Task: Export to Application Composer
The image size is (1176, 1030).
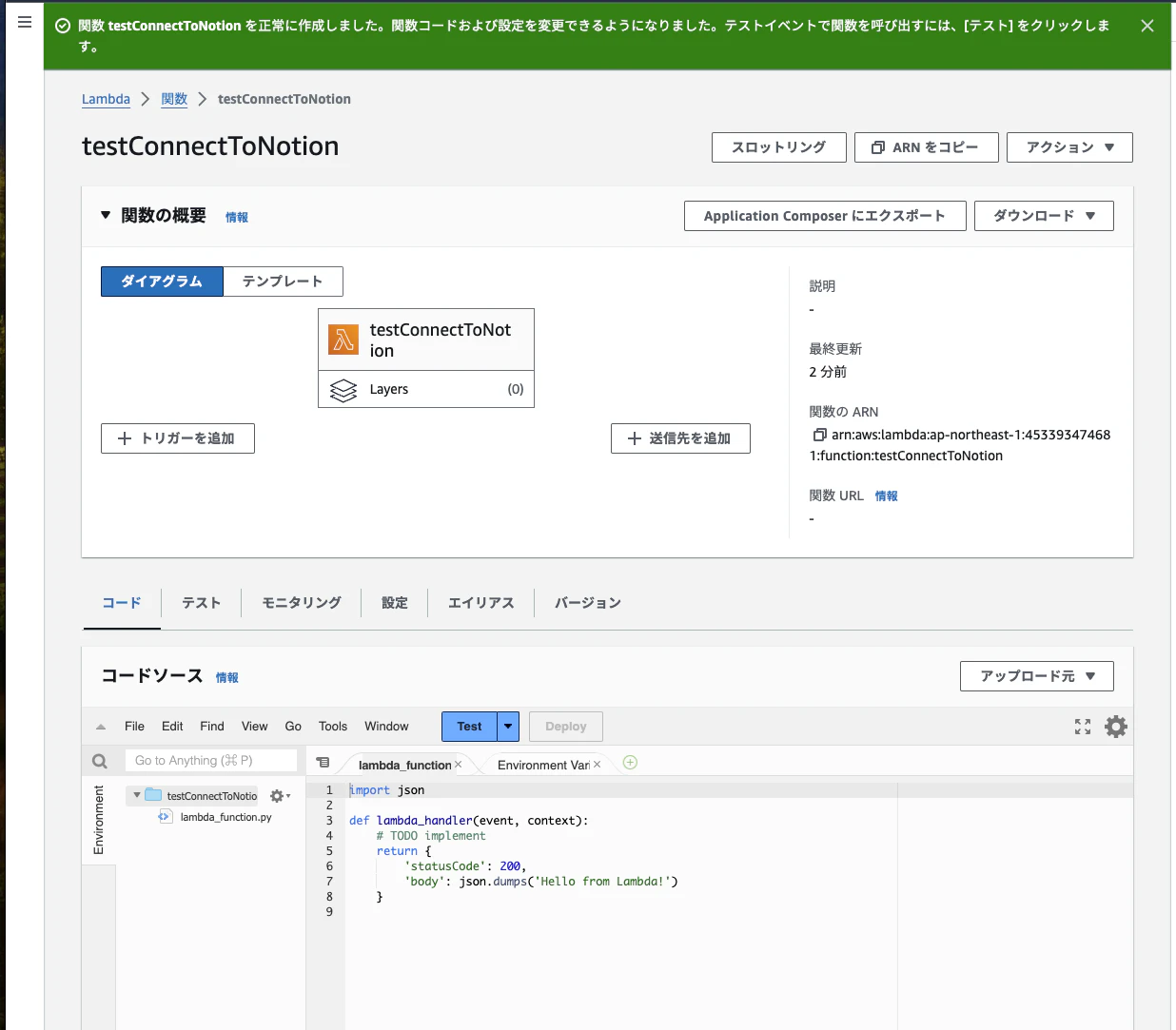Action: click(825, 216)
